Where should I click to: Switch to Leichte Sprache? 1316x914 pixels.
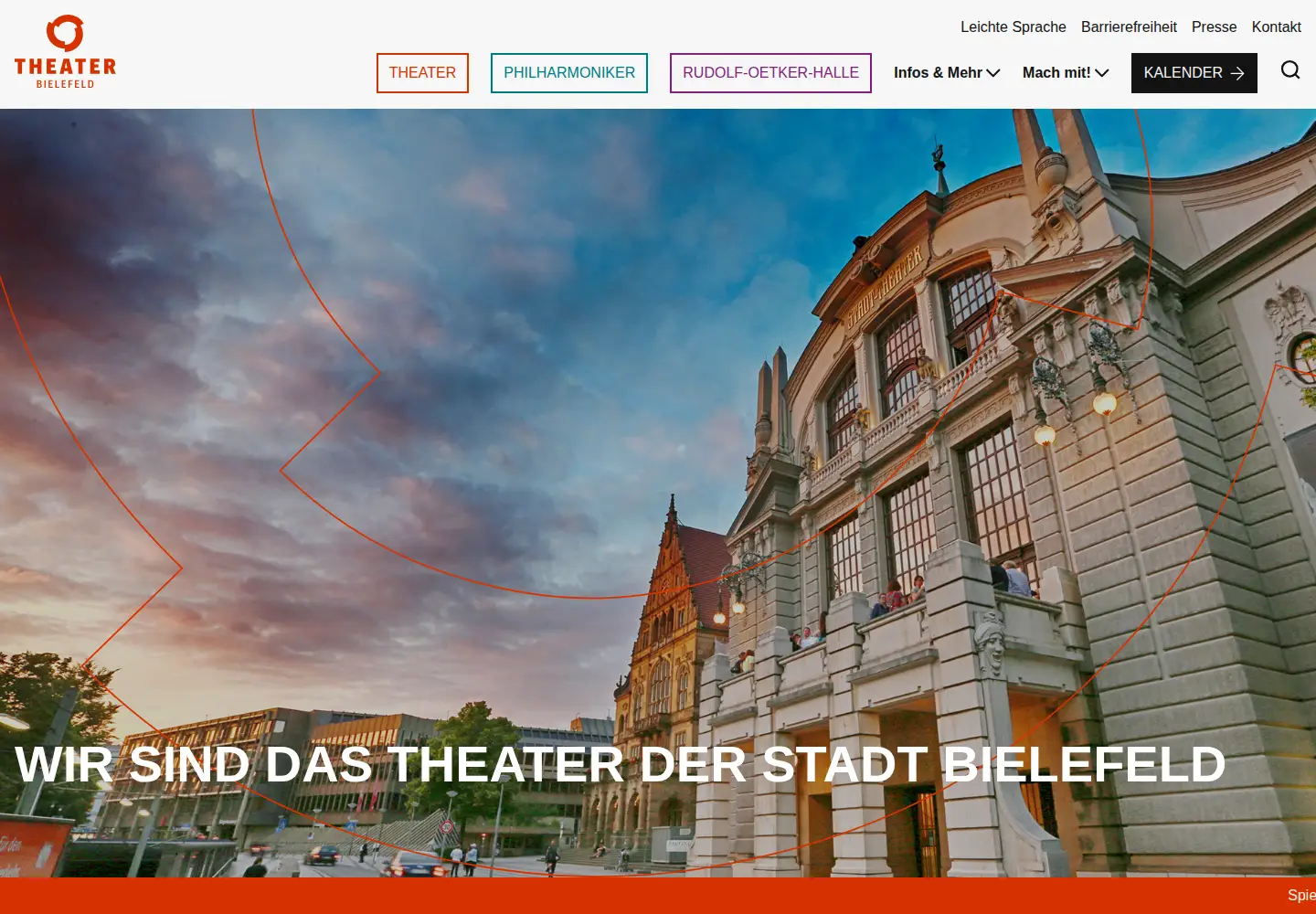click(1013, 27)
